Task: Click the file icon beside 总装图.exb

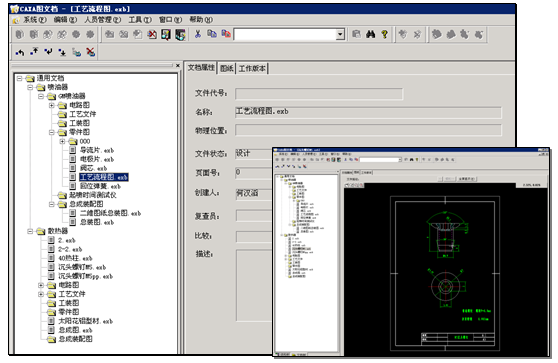Action: tap(73, 222)
